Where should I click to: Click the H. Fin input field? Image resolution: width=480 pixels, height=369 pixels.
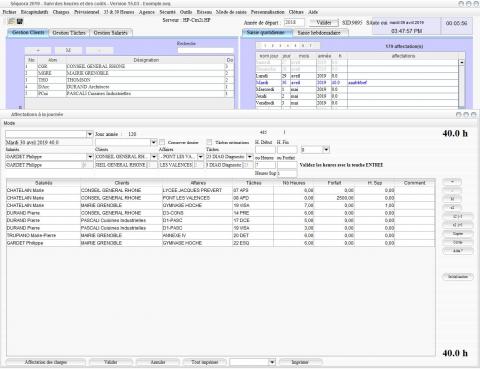click(287, 150)
